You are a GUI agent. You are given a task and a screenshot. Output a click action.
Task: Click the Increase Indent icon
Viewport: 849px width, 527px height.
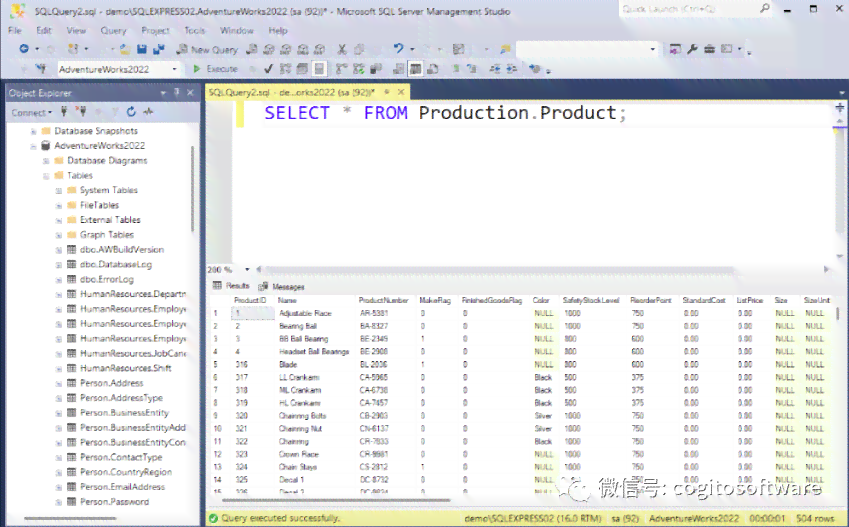(512, 69)
